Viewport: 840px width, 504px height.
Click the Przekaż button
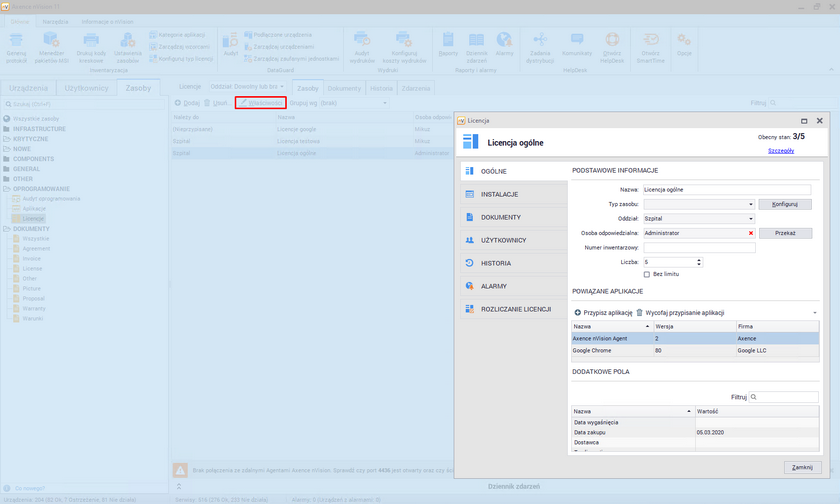[x=785, y=232]
